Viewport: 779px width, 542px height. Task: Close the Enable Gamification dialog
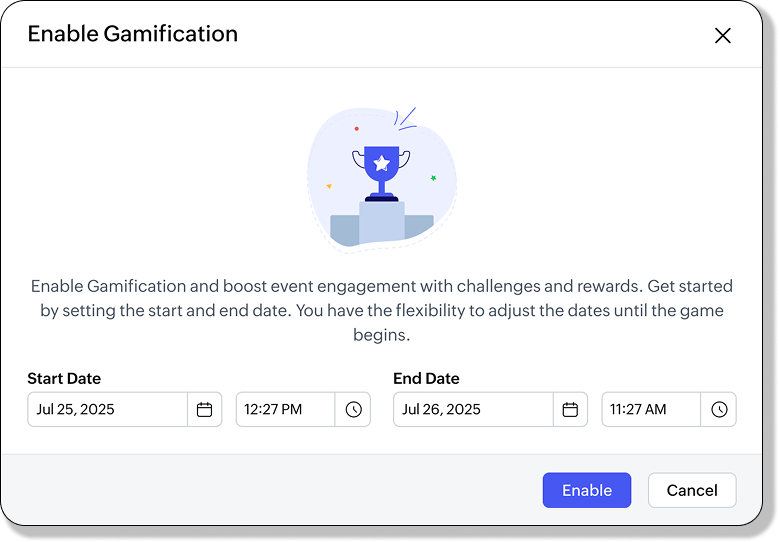pyautogui.click(x=723, y=36)
